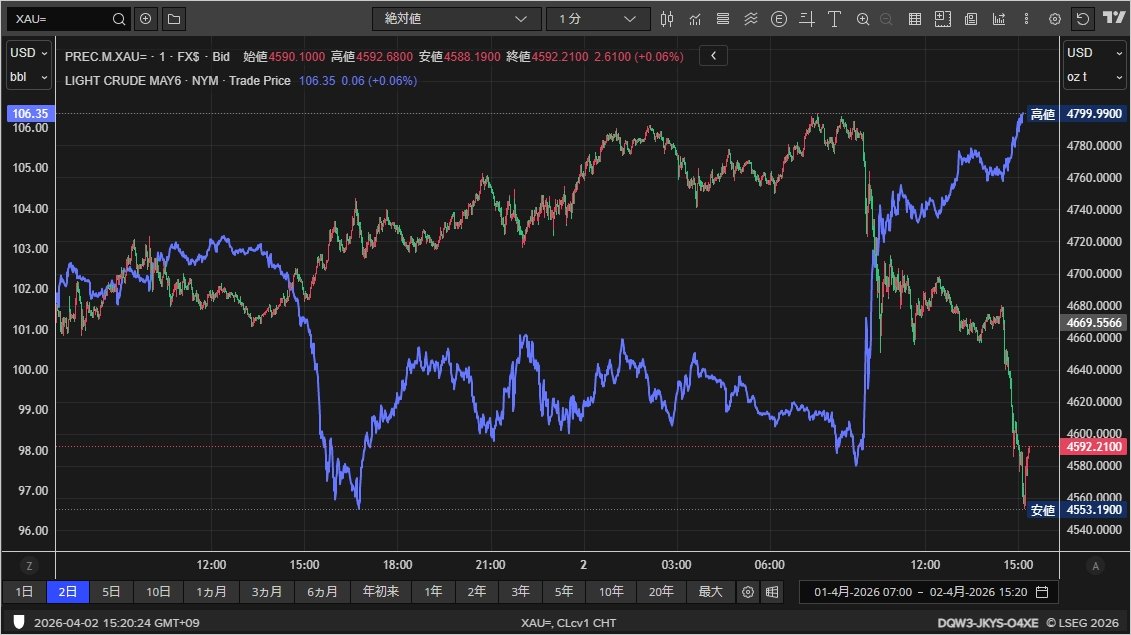Choose the 3年 period button

coord(521,592)
